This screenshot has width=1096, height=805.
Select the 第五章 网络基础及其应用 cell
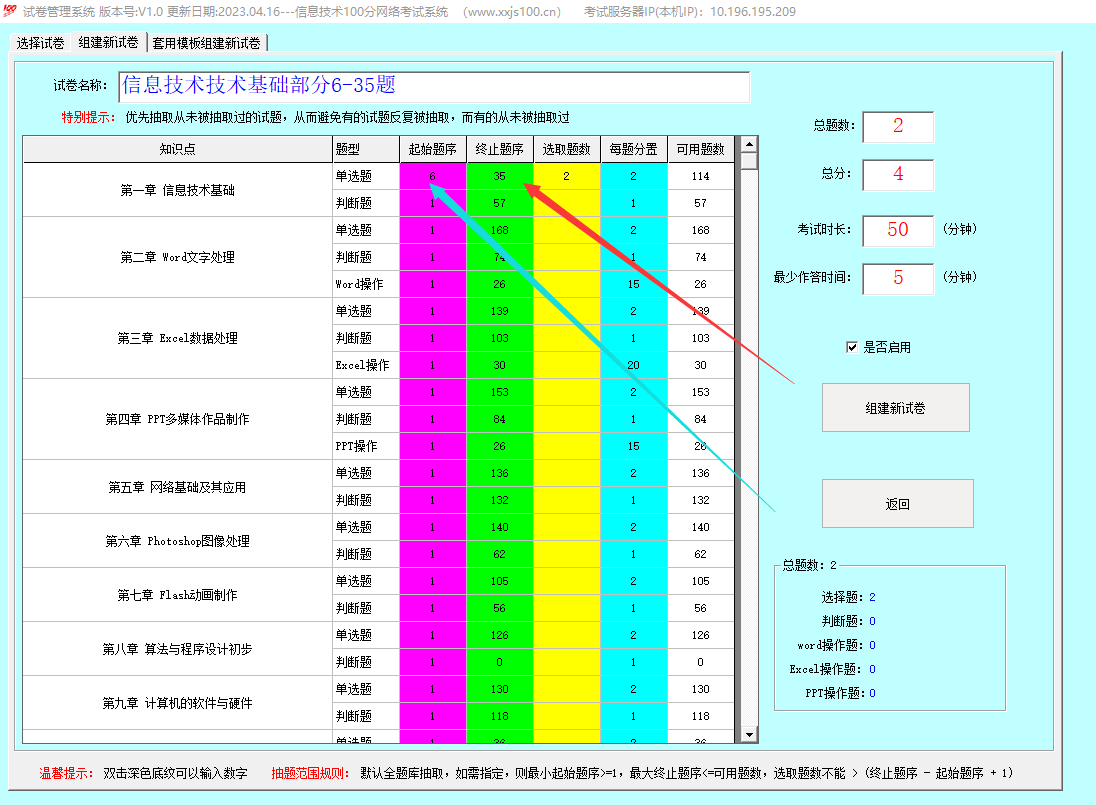[178, 487]
